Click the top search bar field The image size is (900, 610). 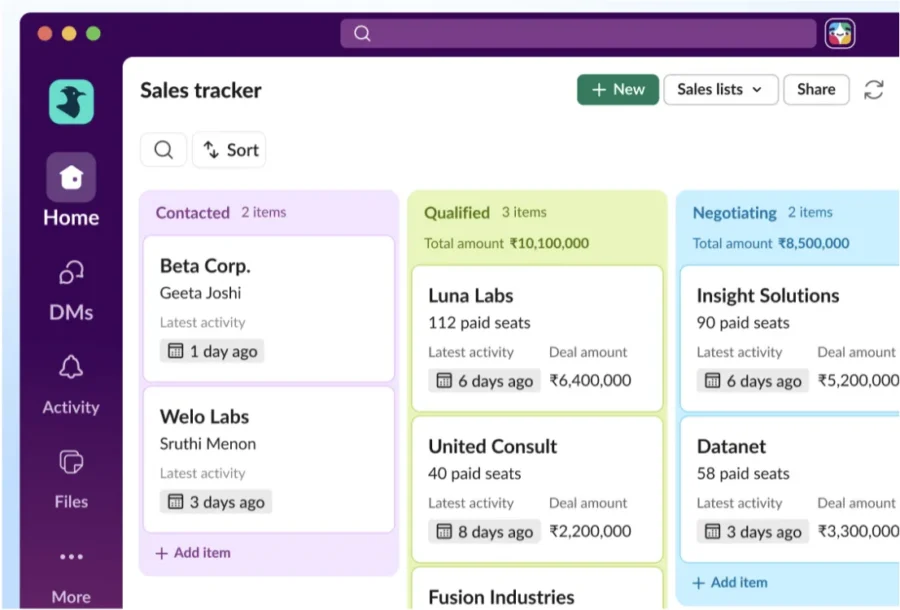point(578,33)
